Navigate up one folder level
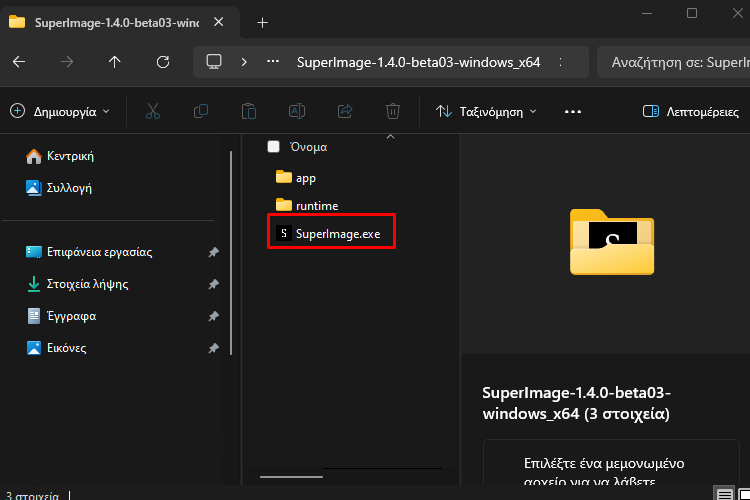750x500 pixels. click(x=115, y=62)
